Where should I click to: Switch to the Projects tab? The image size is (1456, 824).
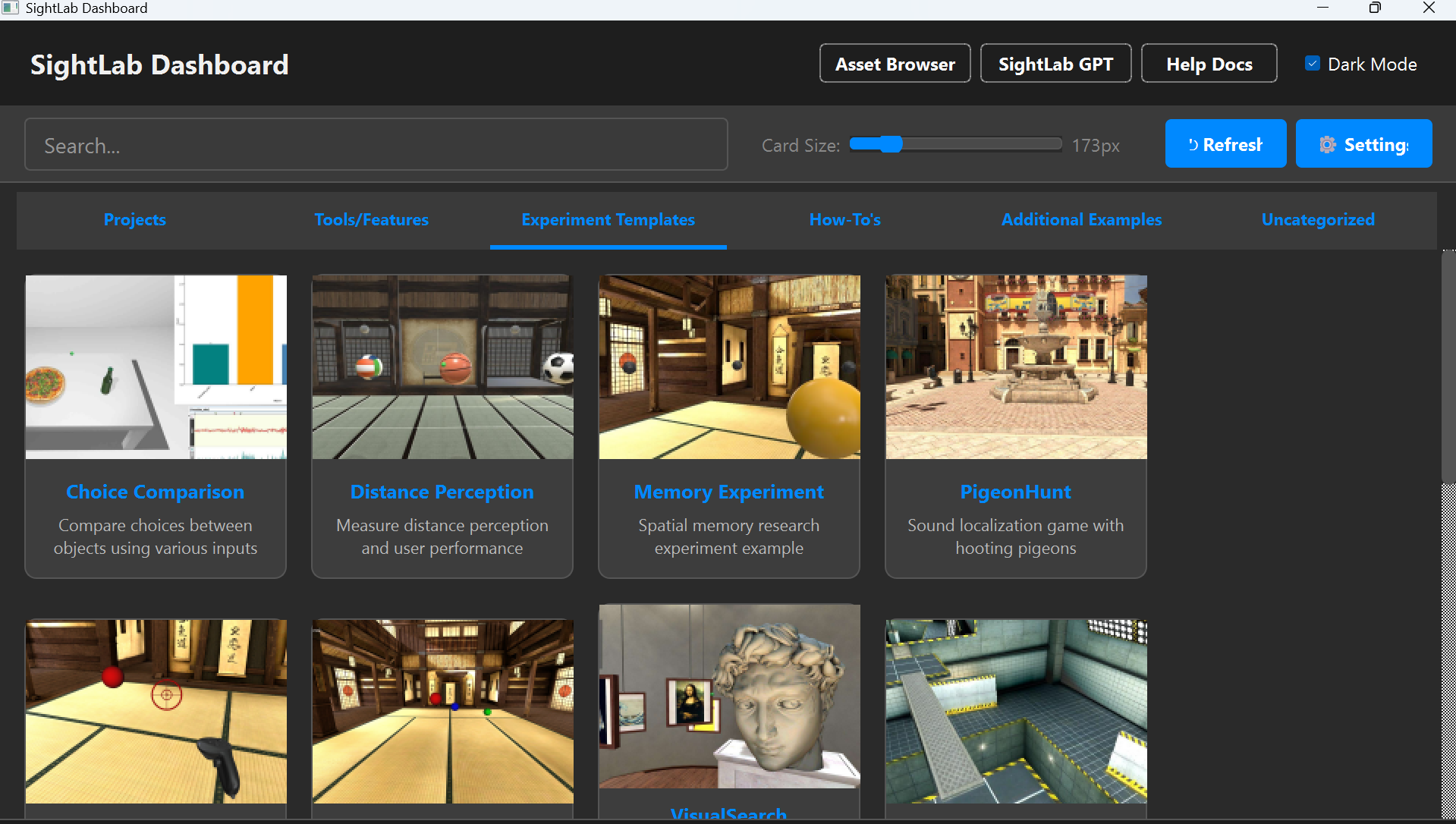134,219
